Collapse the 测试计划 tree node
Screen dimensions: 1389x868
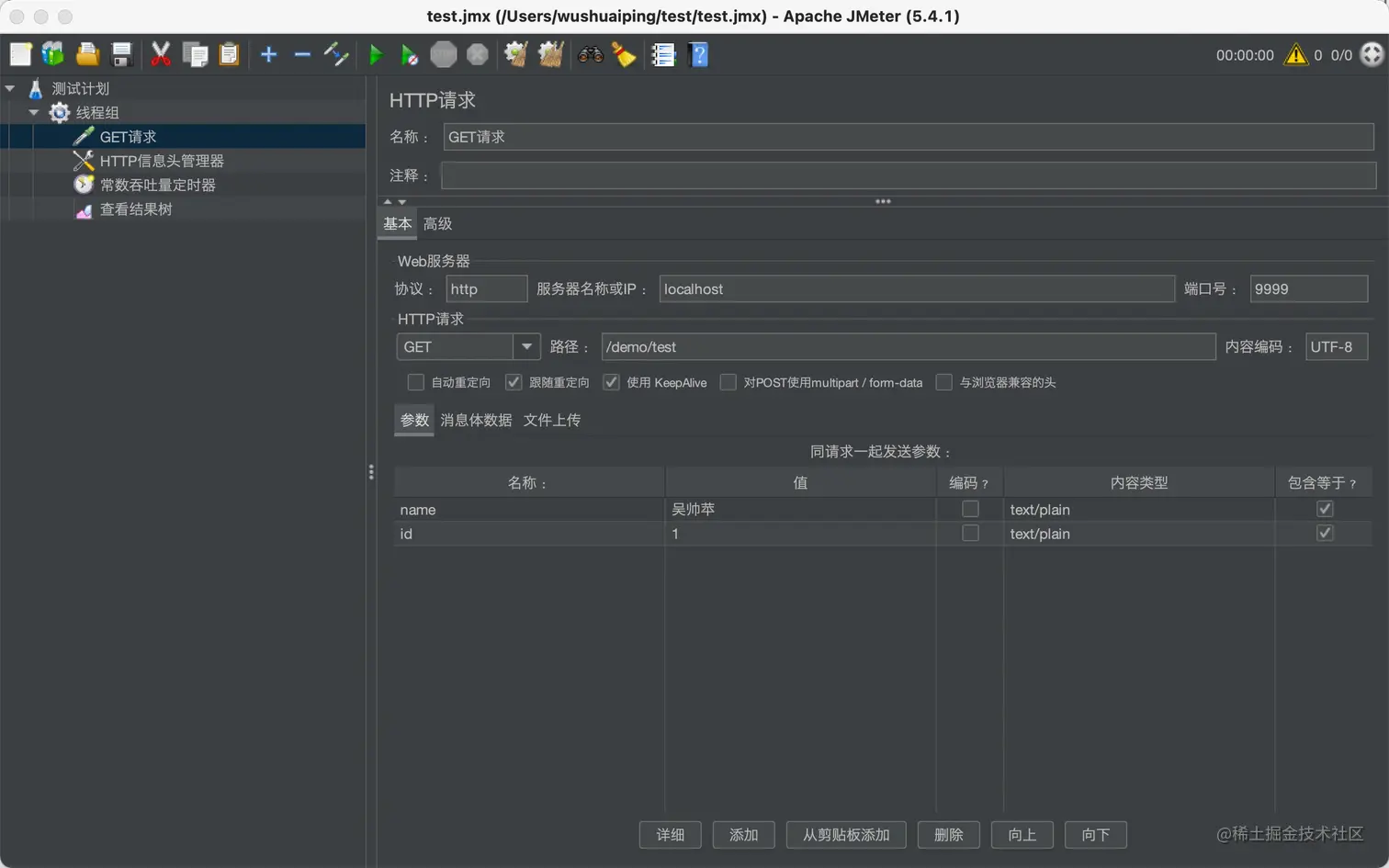click(10, 88)
